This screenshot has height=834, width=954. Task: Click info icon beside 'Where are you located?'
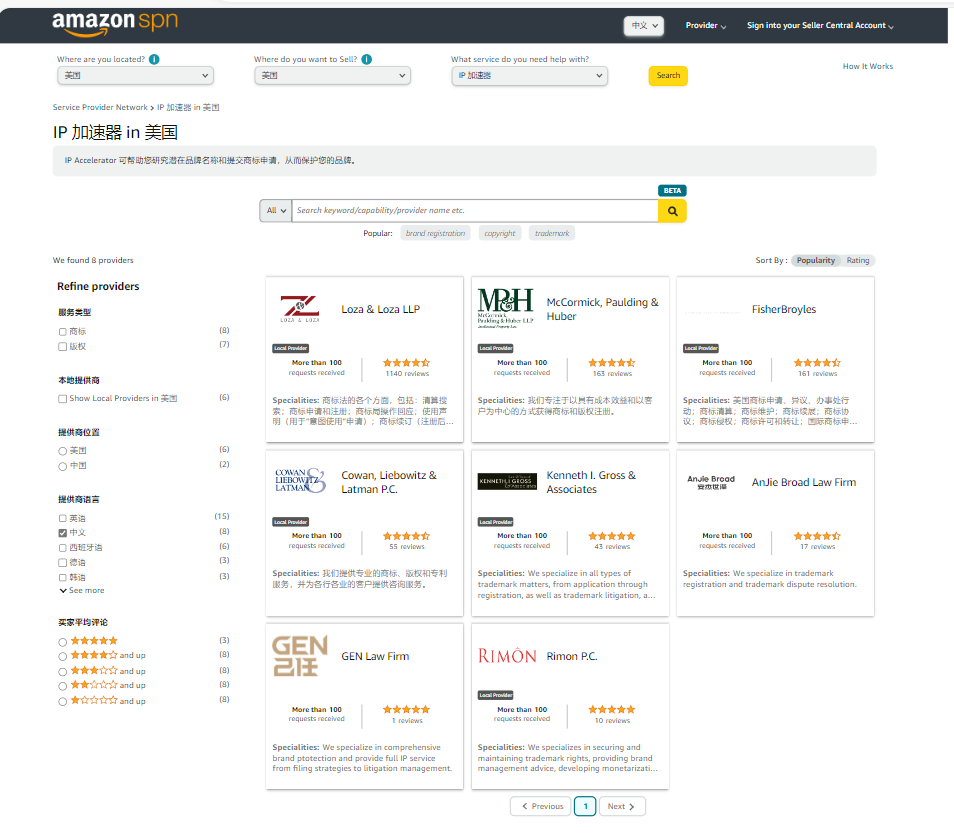click(154, 60)
